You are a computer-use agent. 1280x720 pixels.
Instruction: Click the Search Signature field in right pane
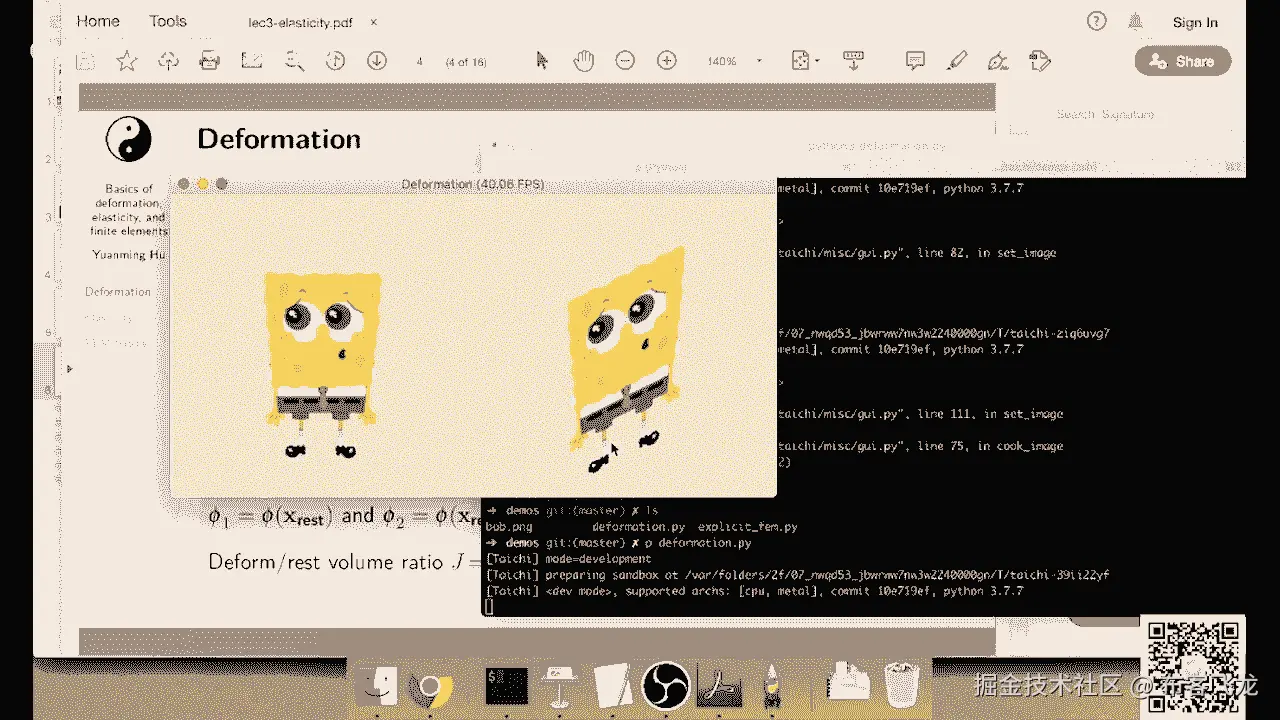tap(1105, 114)
